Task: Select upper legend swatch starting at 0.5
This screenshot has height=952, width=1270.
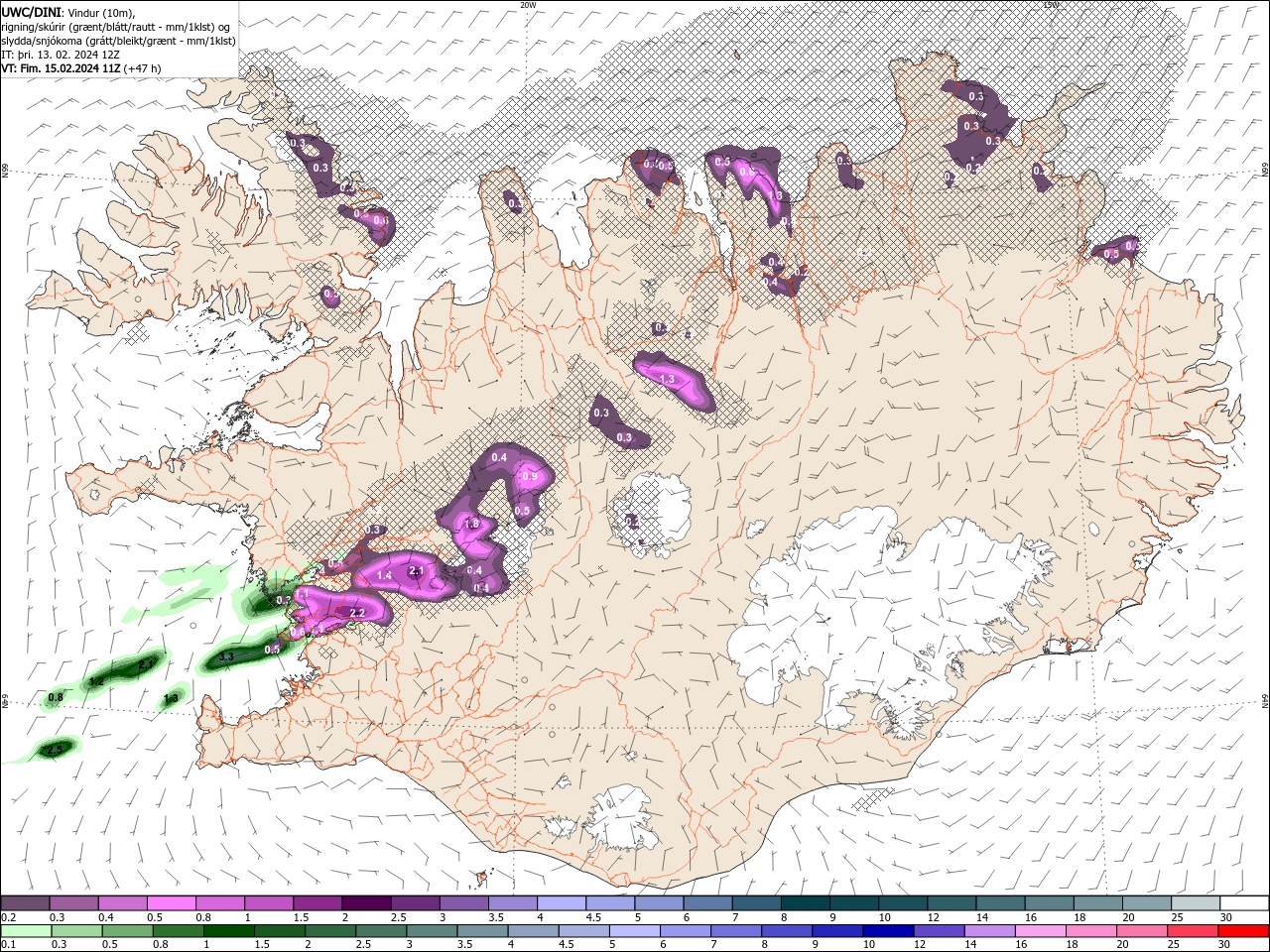Action: click(171, 903)
